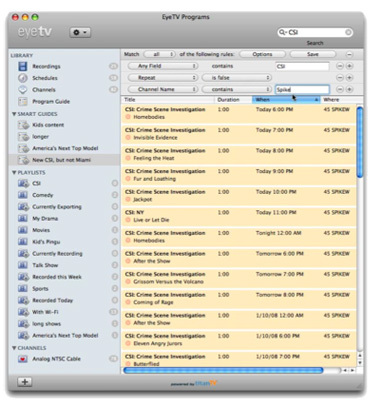Collapse the SMART GUIDES section

[x=14, y=114]
